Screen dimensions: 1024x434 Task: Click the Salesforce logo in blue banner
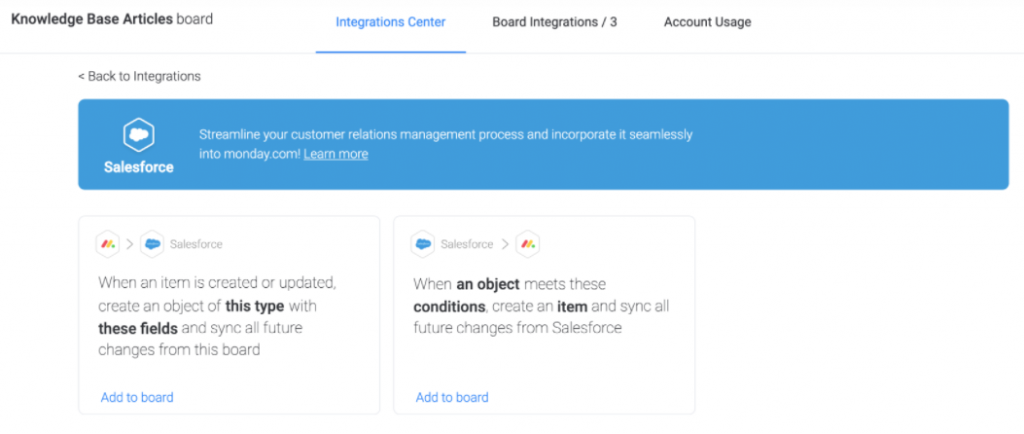point(138,135)
